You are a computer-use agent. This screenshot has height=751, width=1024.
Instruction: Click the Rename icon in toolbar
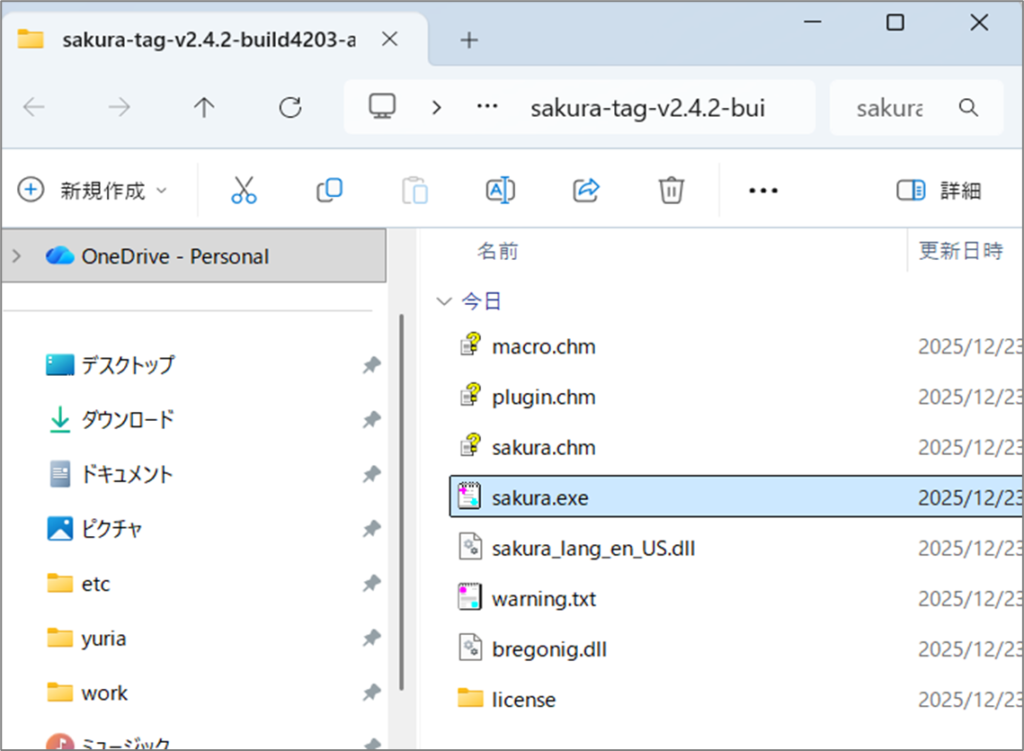coord(500,190)
